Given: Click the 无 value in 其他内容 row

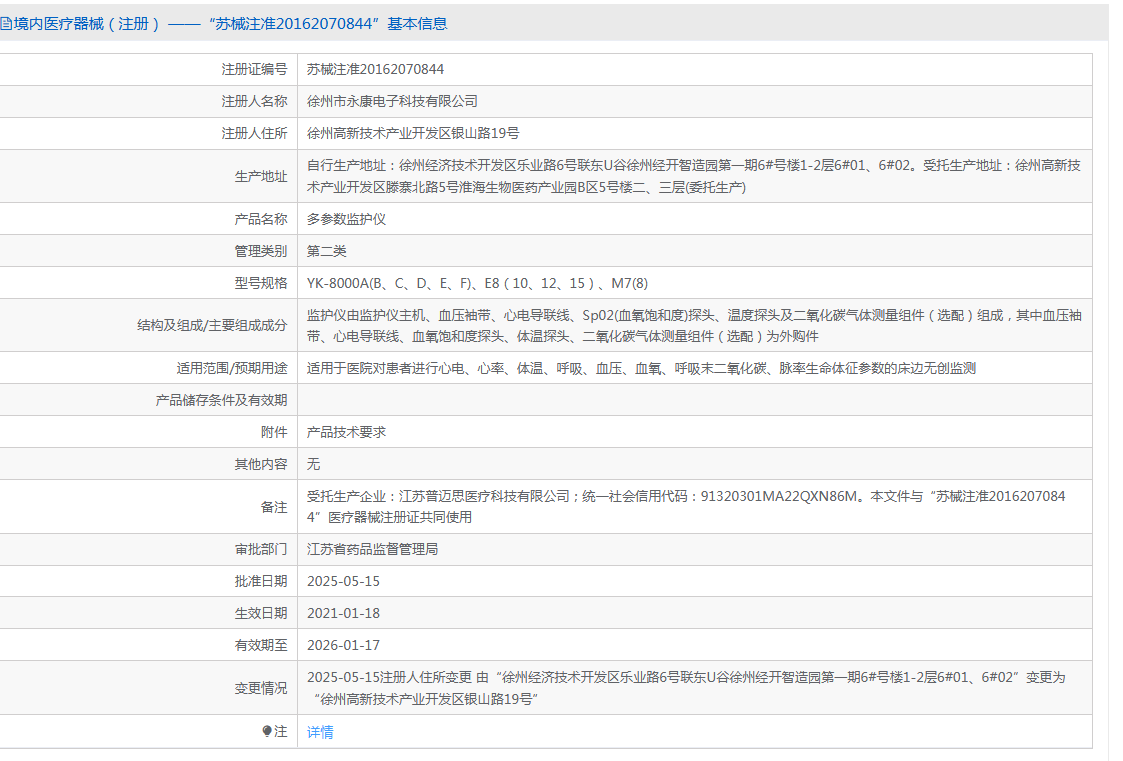Looking at the screenshot, I should pyautogui.click(x=313, y=464).
